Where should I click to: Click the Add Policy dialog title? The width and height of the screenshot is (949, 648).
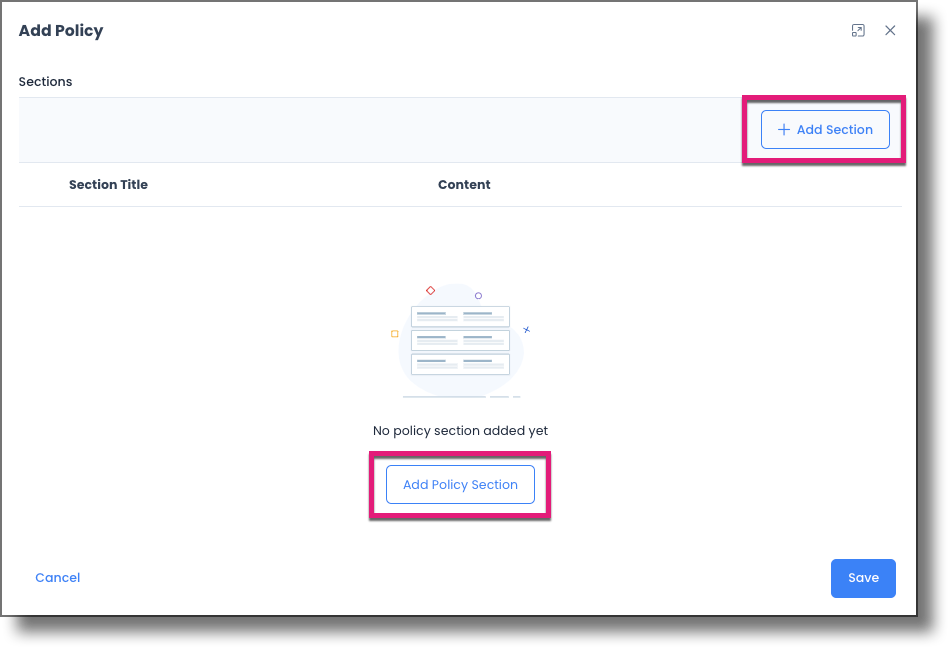(61, 30)
